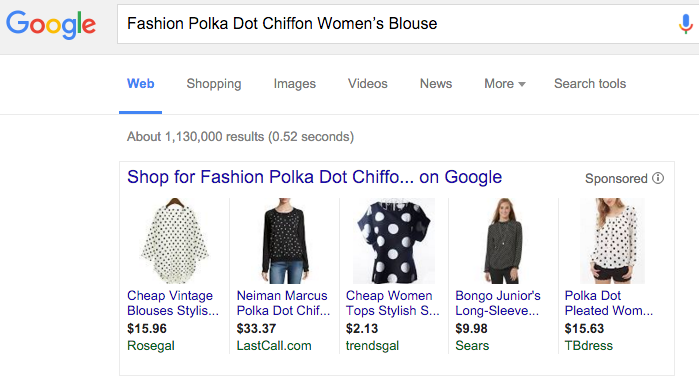Open Shop for Fashion Polka Dot heading link
The width and height of the screenshot is (699, 387).
pos(314,177)
